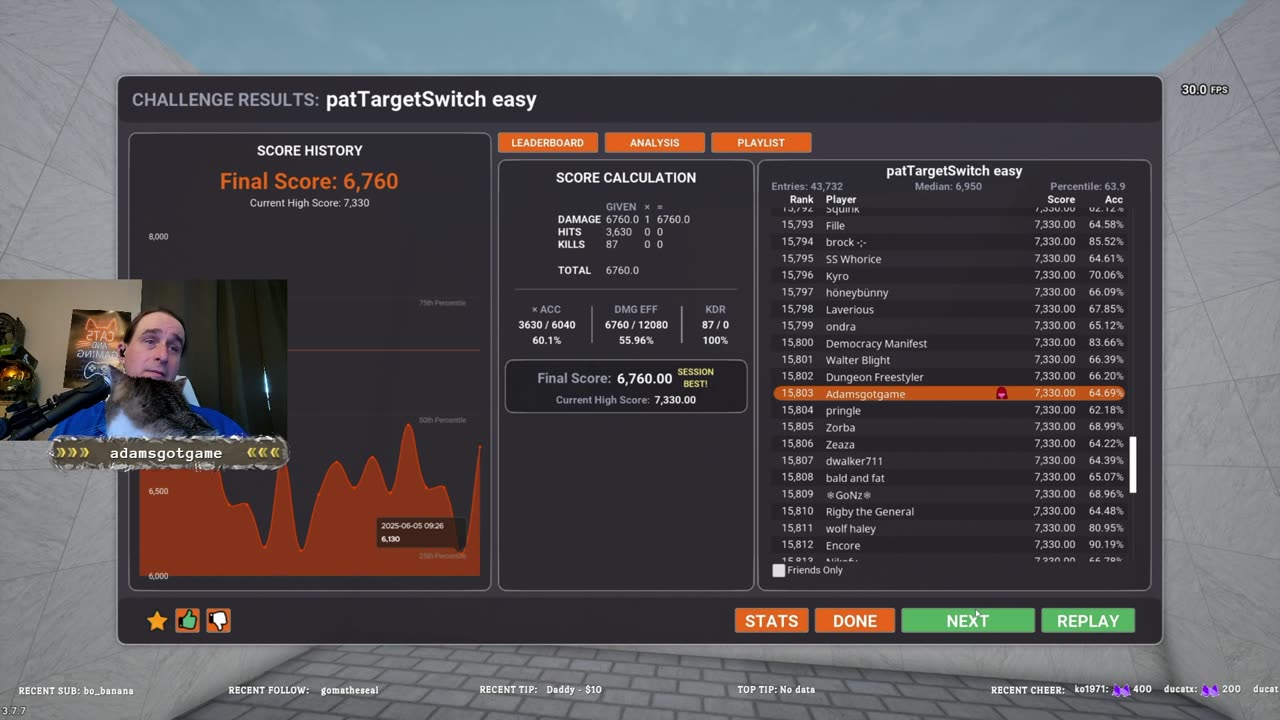
Task: Click the webcam overlay of adamsgotgame
Action: pos(143,360)
